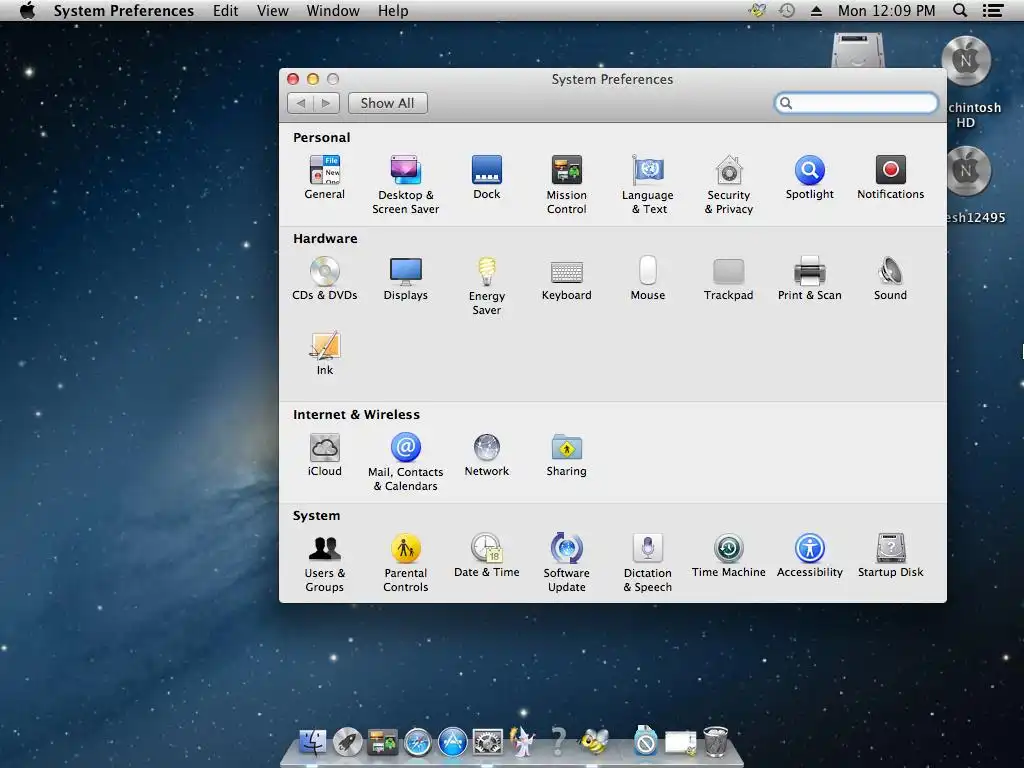1024x768 pixels.
Task: Open Finder from the Dock
Action: point(312,743)
